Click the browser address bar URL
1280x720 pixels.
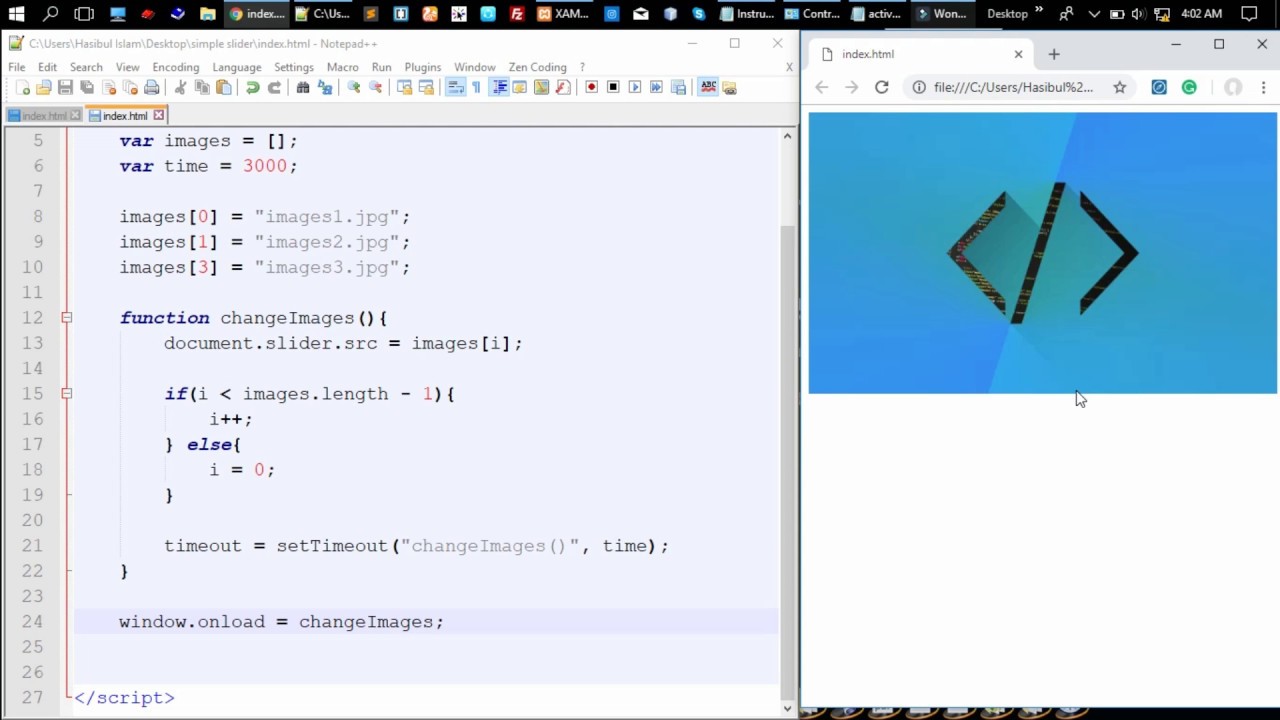pyautogui.click(x=1013, y=87)
